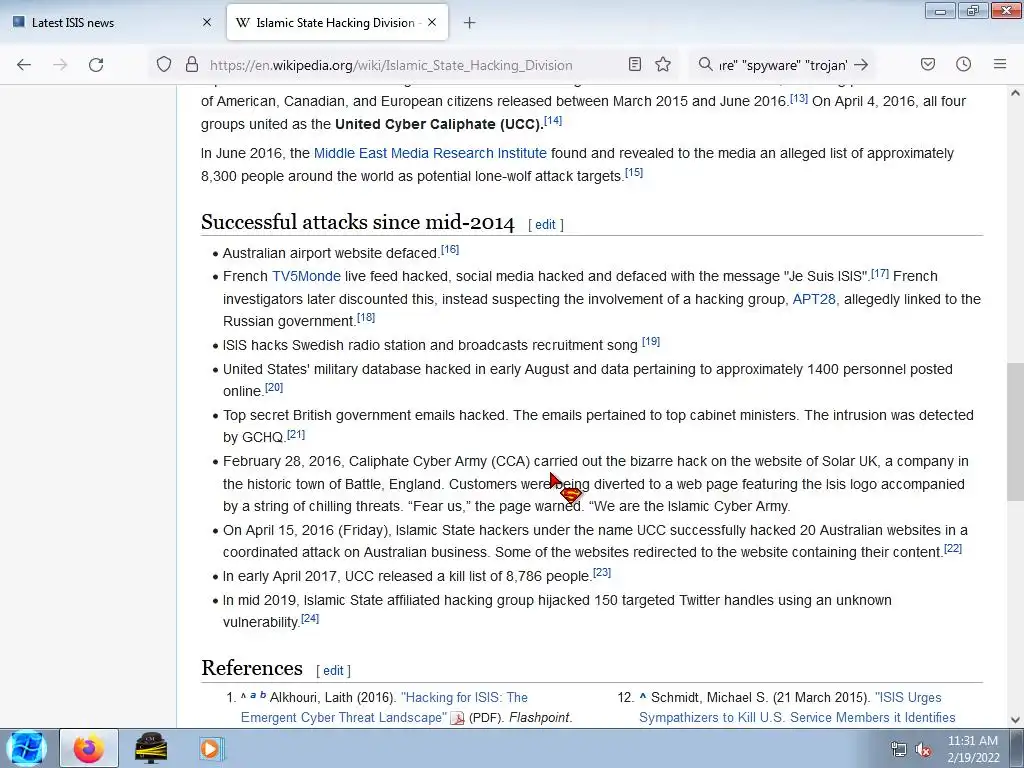Open Hacking for ISIS reference link
1024x768 pixels.
[384, 707]
